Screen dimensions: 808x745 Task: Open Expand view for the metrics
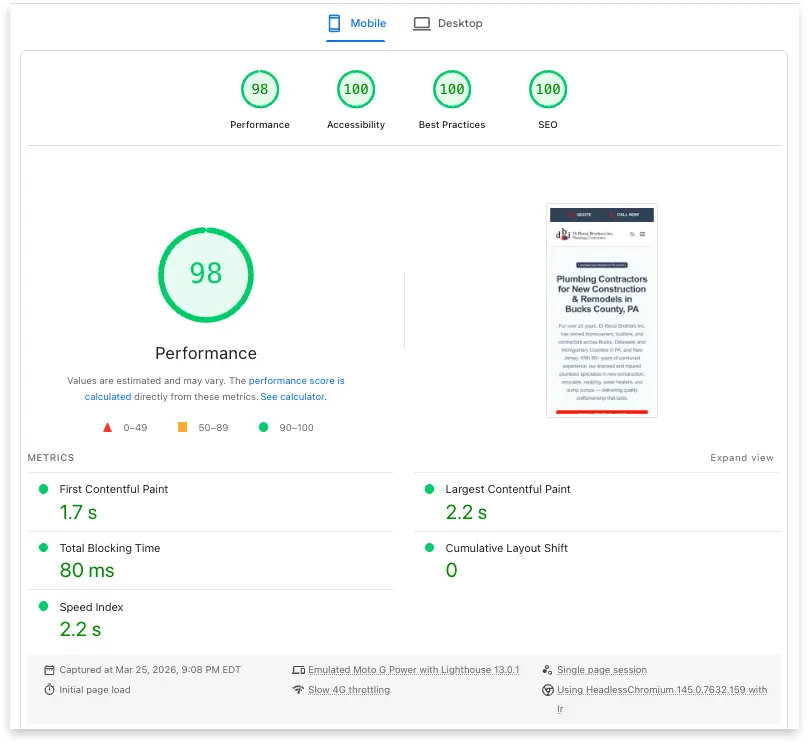[x=742, y=457]
